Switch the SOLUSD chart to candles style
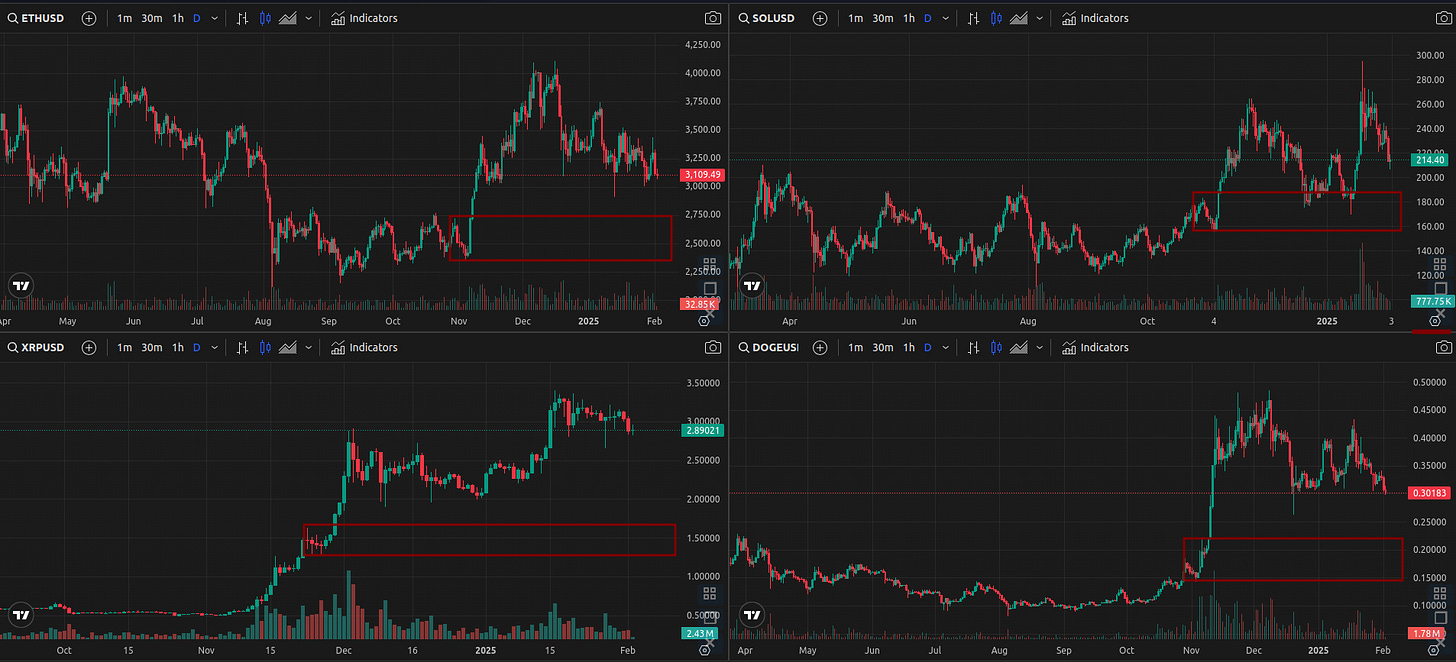The width and height of the screenshot is (1456, 662). [x=996, y=18]
